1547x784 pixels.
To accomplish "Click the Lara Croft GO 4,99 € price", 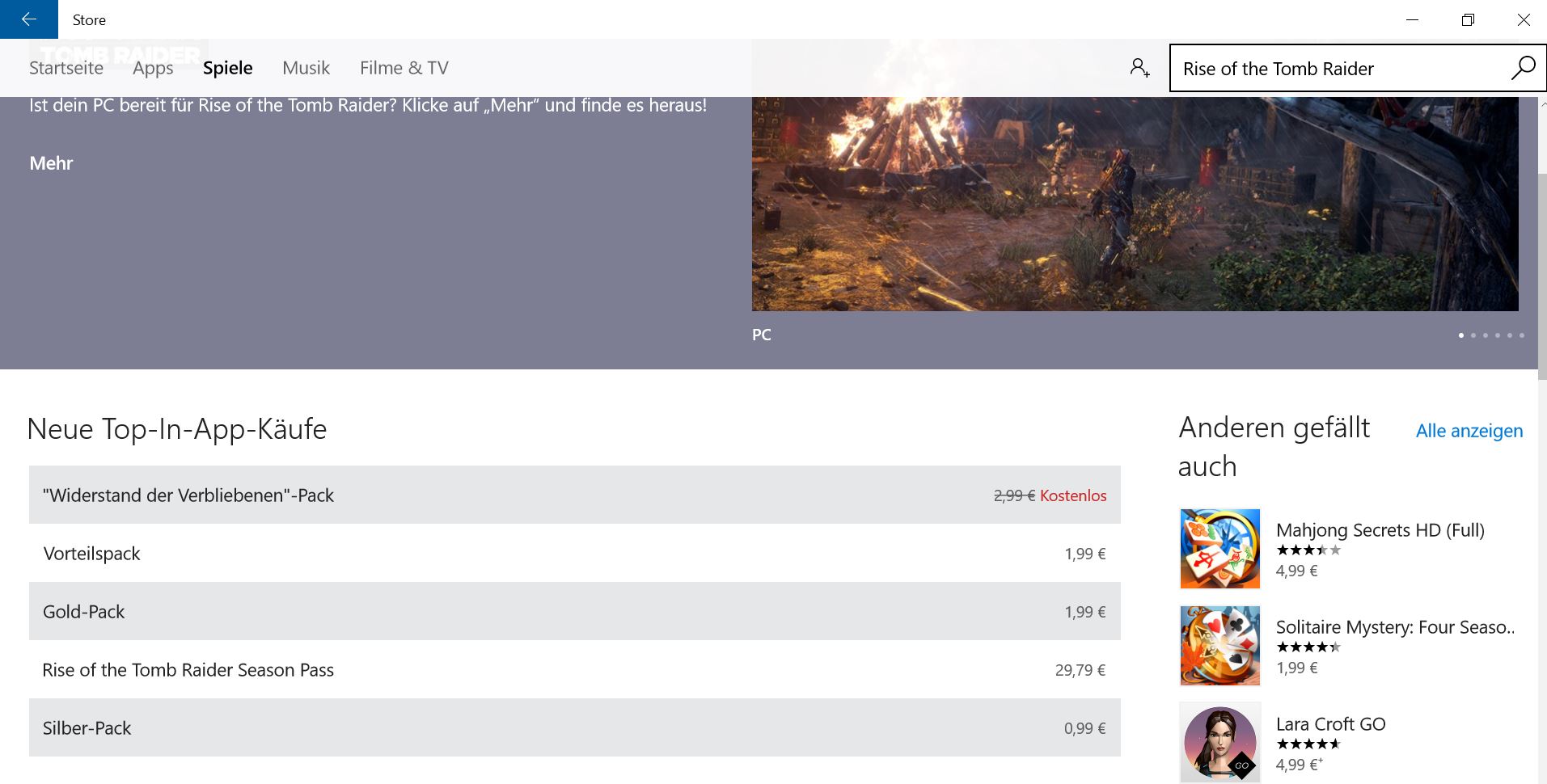I will [x=1300, y=765].
